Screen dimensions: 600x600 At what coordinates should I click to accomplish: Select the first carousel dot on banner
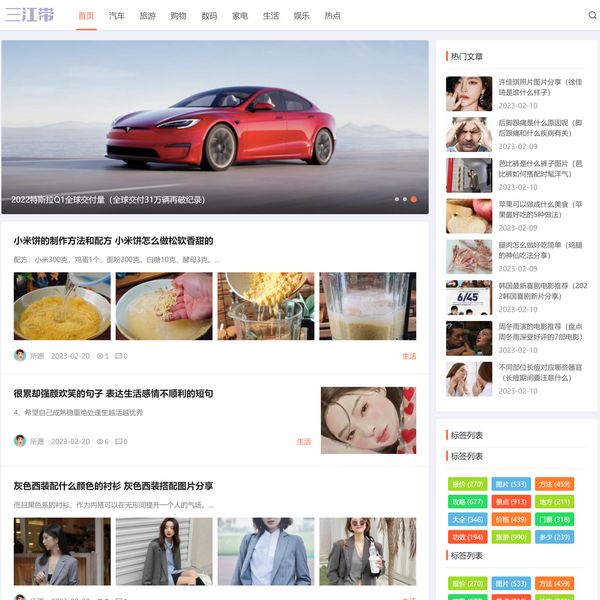pyautogui.click(x=397, y=199)
